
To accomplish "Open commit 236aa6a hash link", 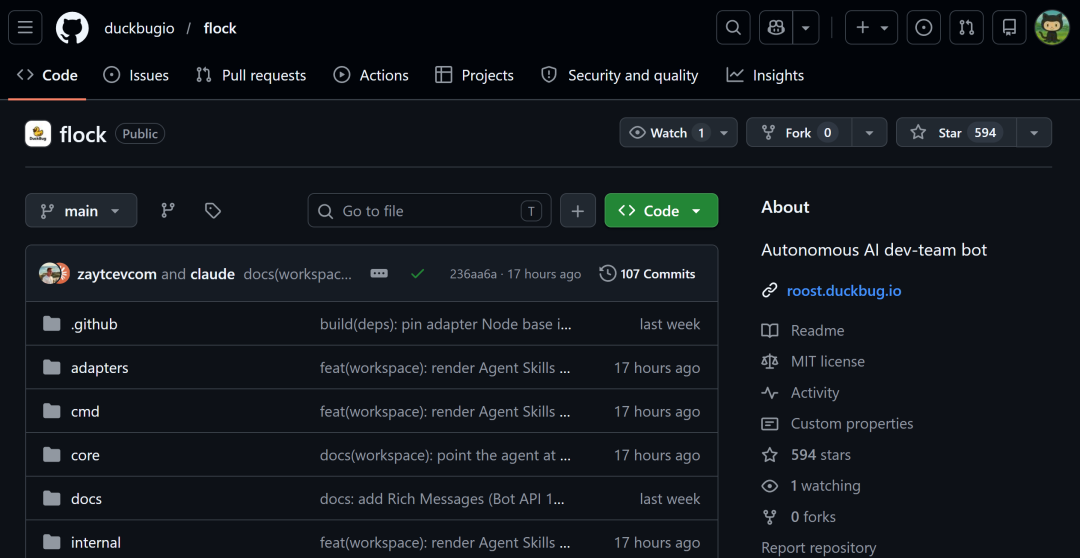I will 473,274.
